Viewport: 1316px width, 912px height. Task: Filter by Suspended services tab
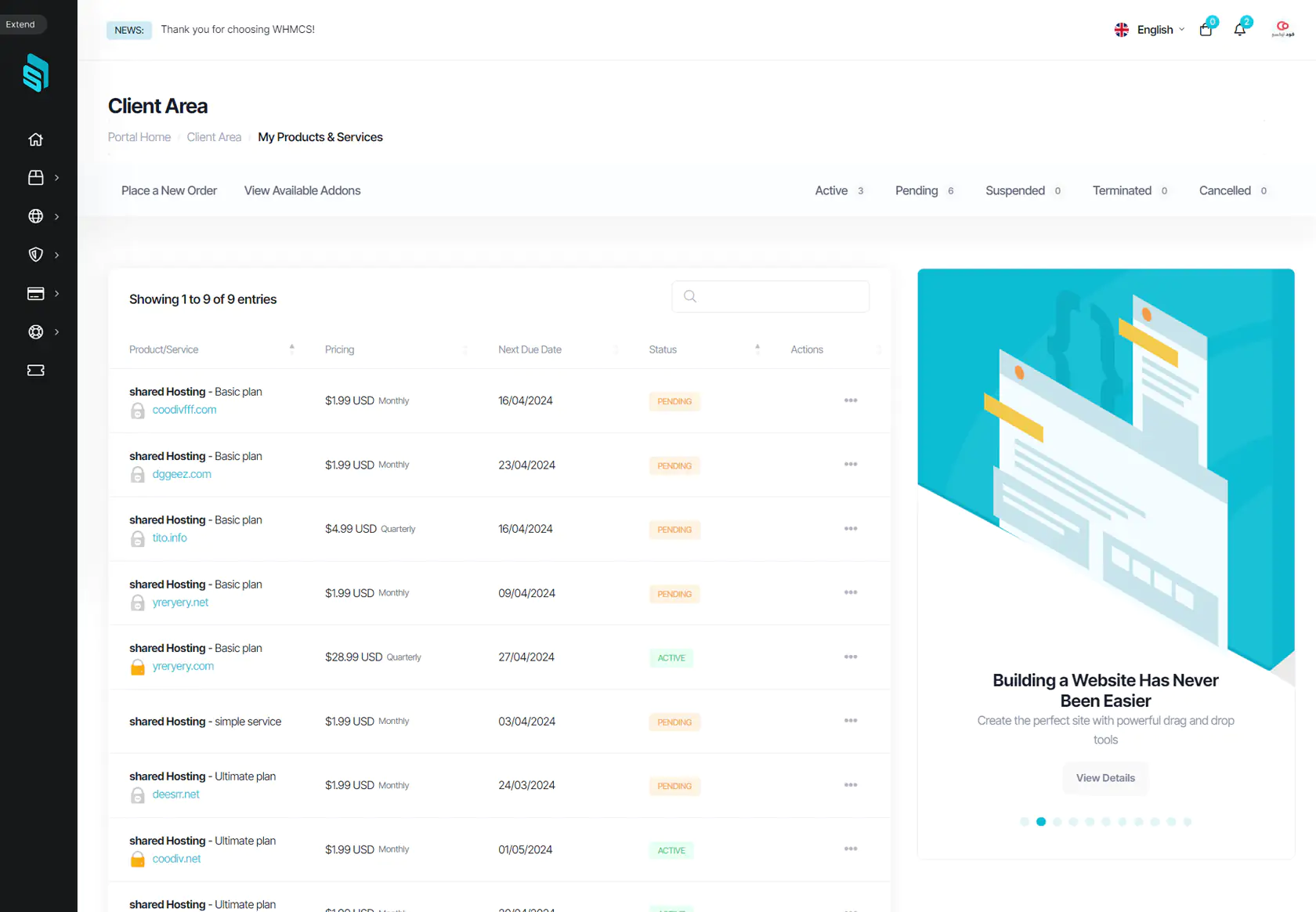[x=1023, y=190]
